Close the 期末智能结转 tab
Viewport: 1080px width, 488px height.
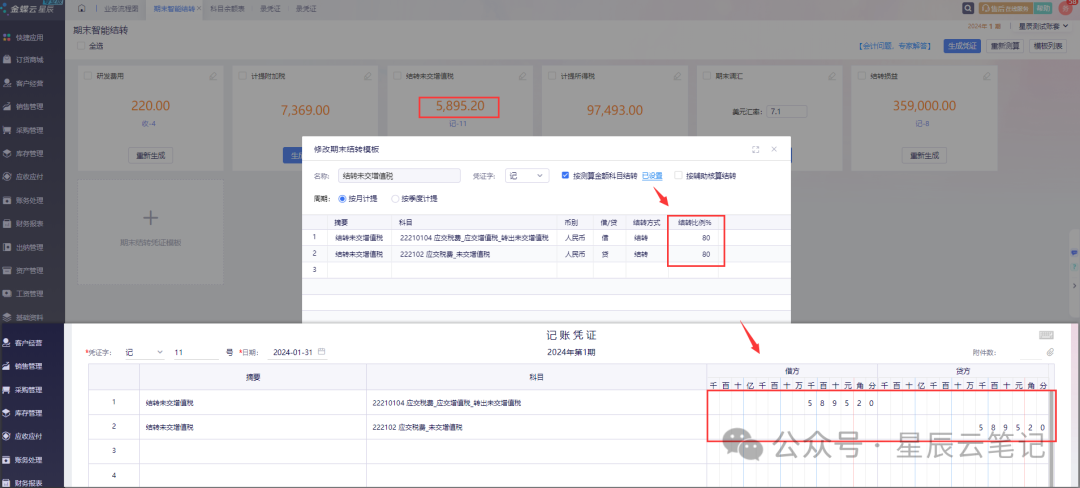199,9
